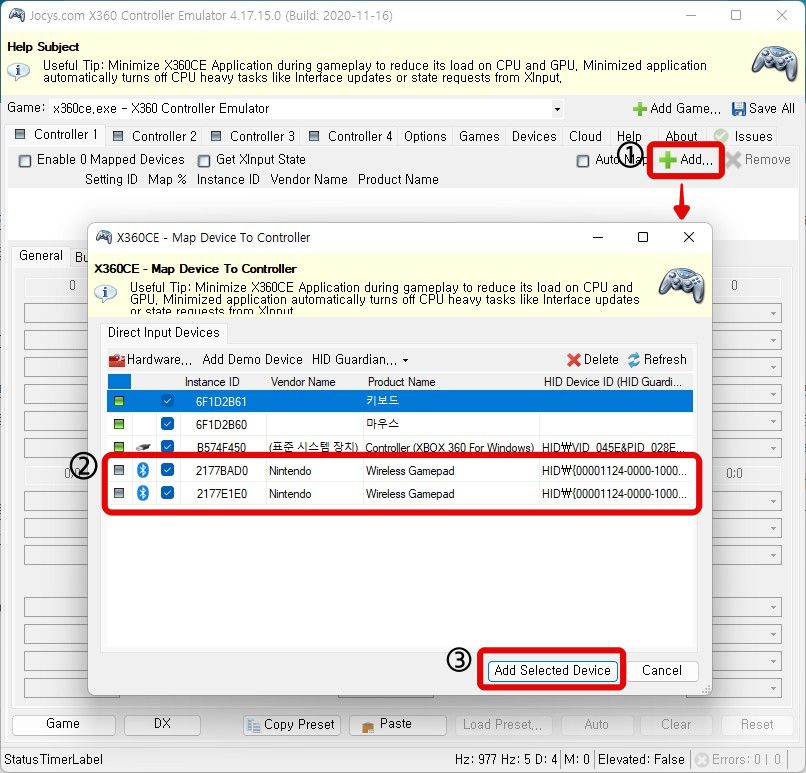
Task: Click the Refresh arrows icon
Action: point(633,360)
